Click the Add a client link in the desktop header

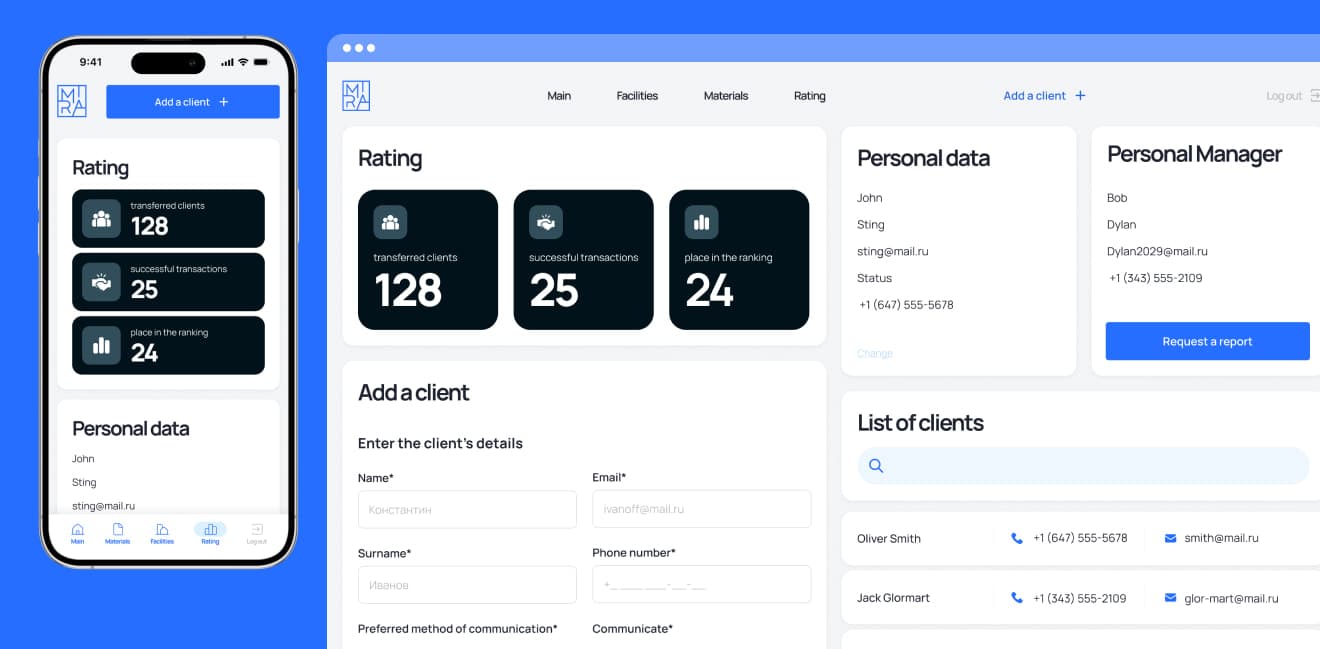point(1044,96)
